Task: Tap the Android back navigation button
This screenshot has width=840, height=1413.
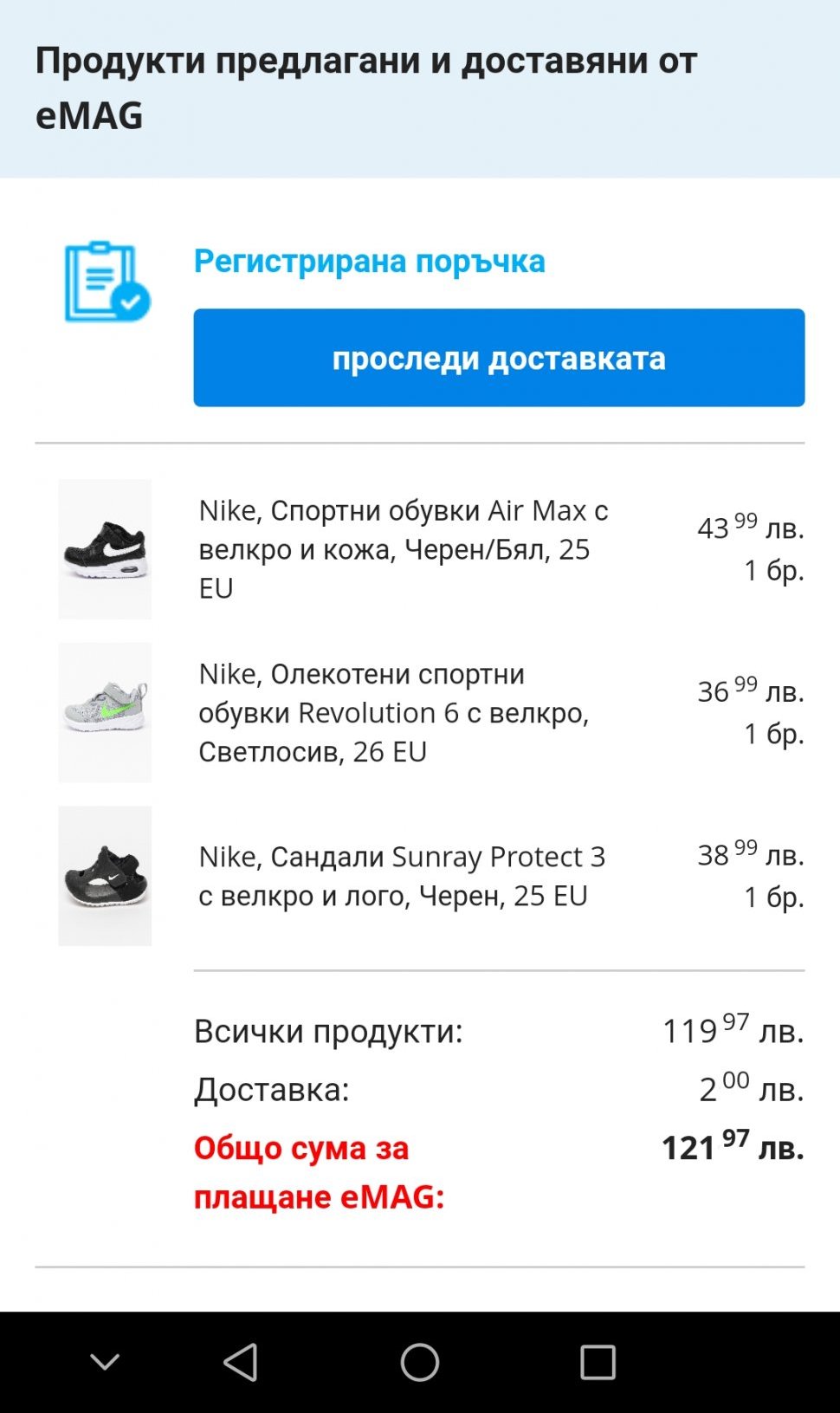Action: (x=241, y=1362)
